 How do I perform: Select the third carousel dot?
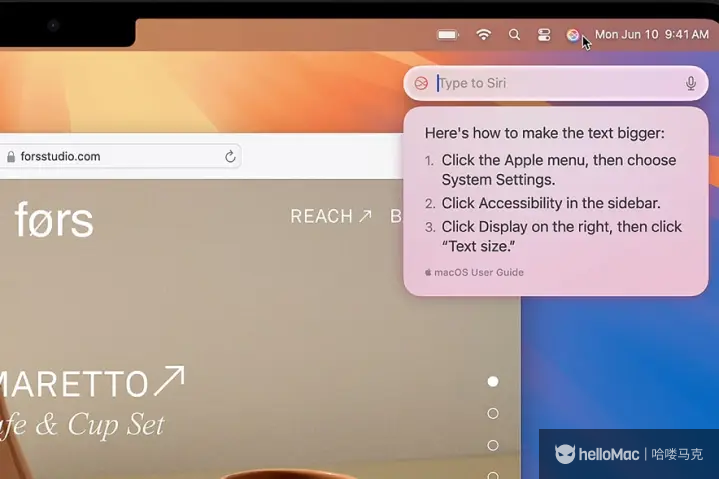492,445
